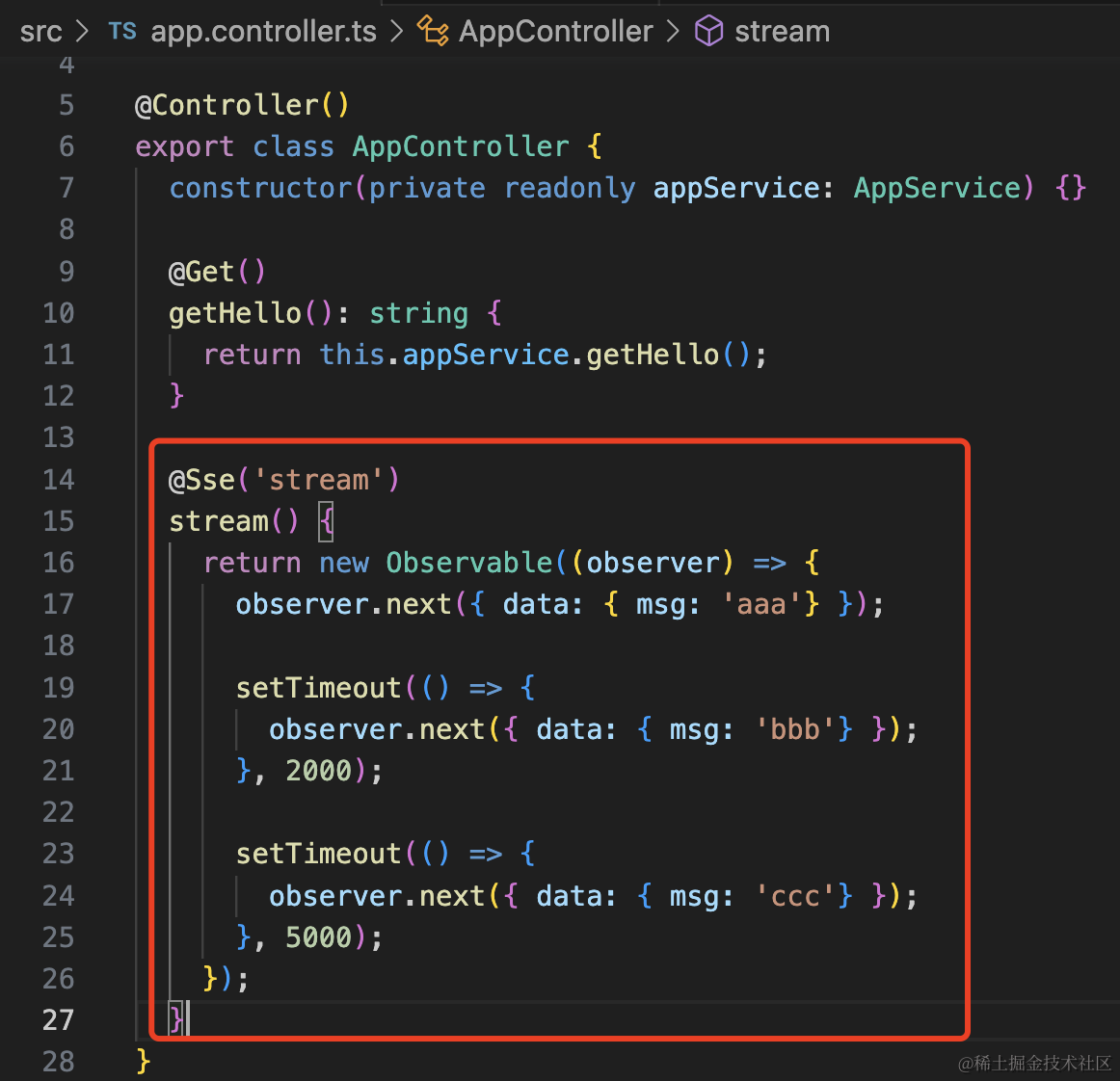Click the export keyword

[x=184, y=146]
